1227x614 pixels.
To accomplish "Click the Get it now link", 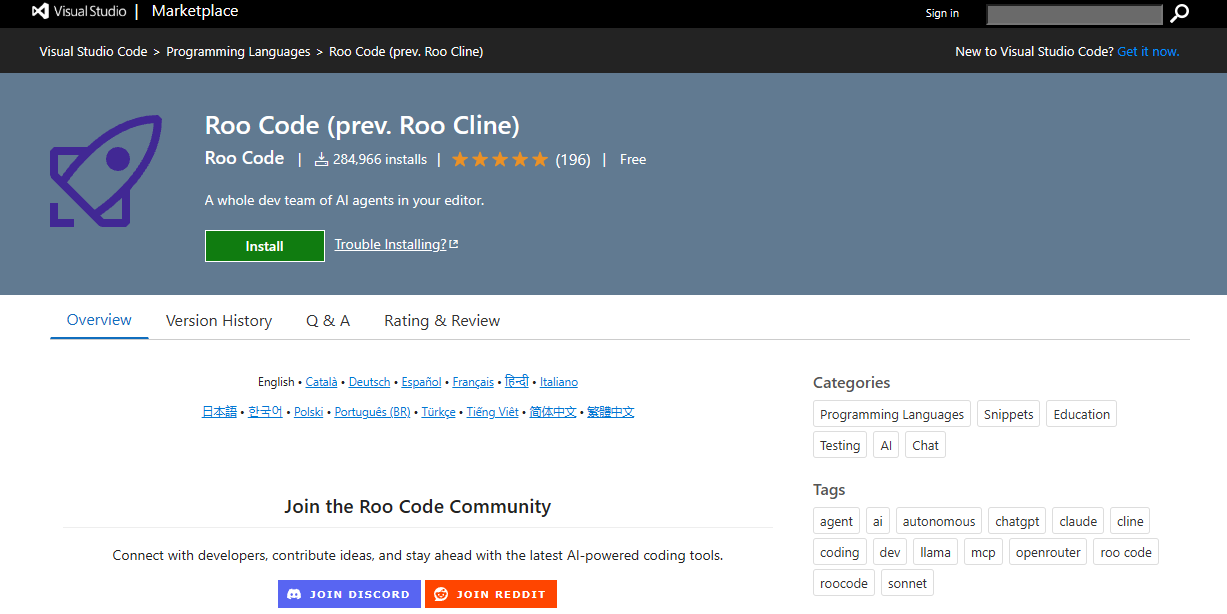I will (1148, 52).
